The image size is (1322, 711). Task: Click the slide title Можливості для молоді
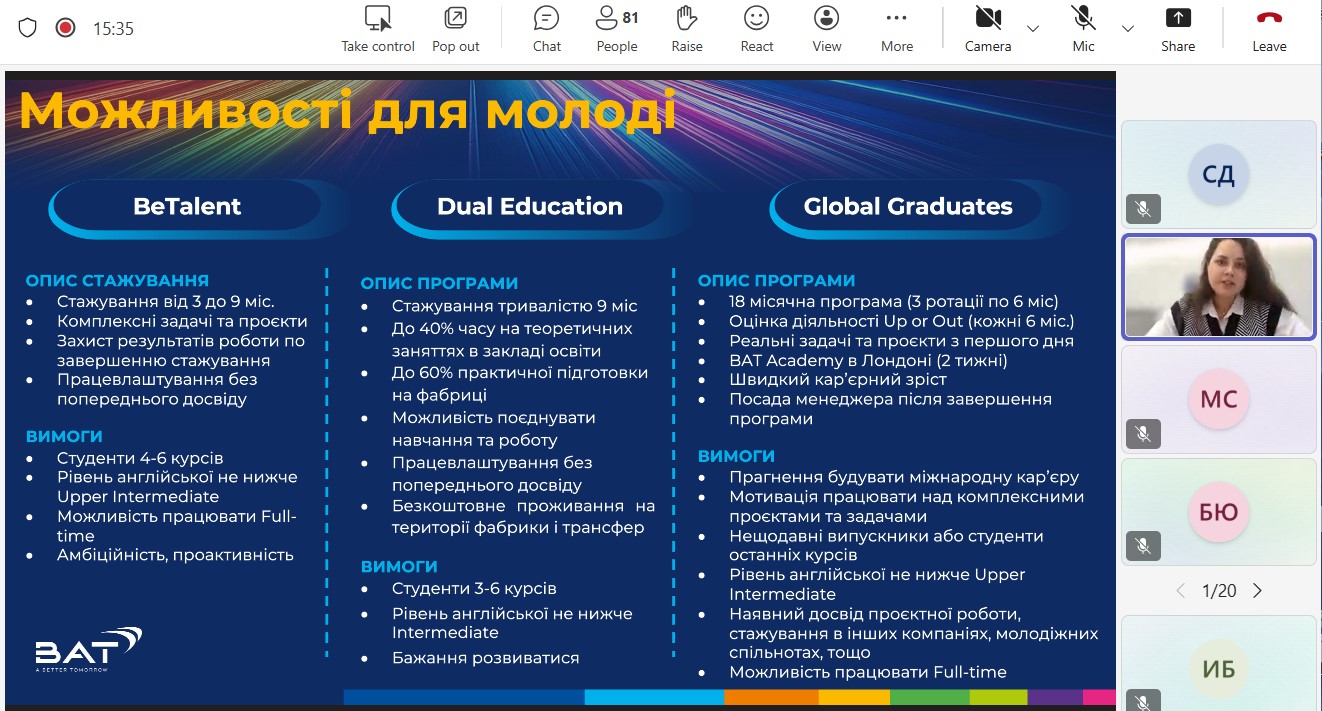348,113
